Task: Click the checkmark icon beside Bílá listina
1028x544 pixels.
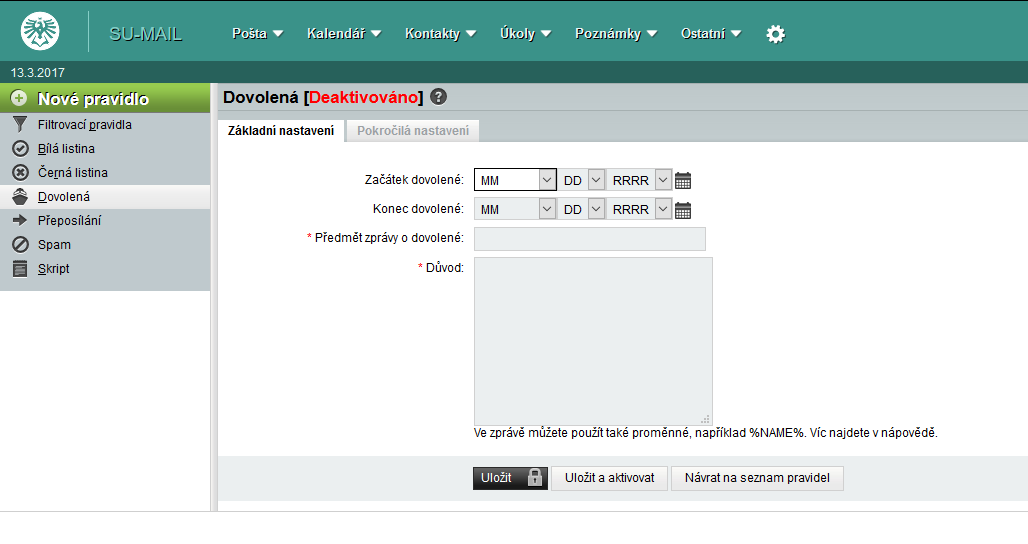Action: (20, 149)
